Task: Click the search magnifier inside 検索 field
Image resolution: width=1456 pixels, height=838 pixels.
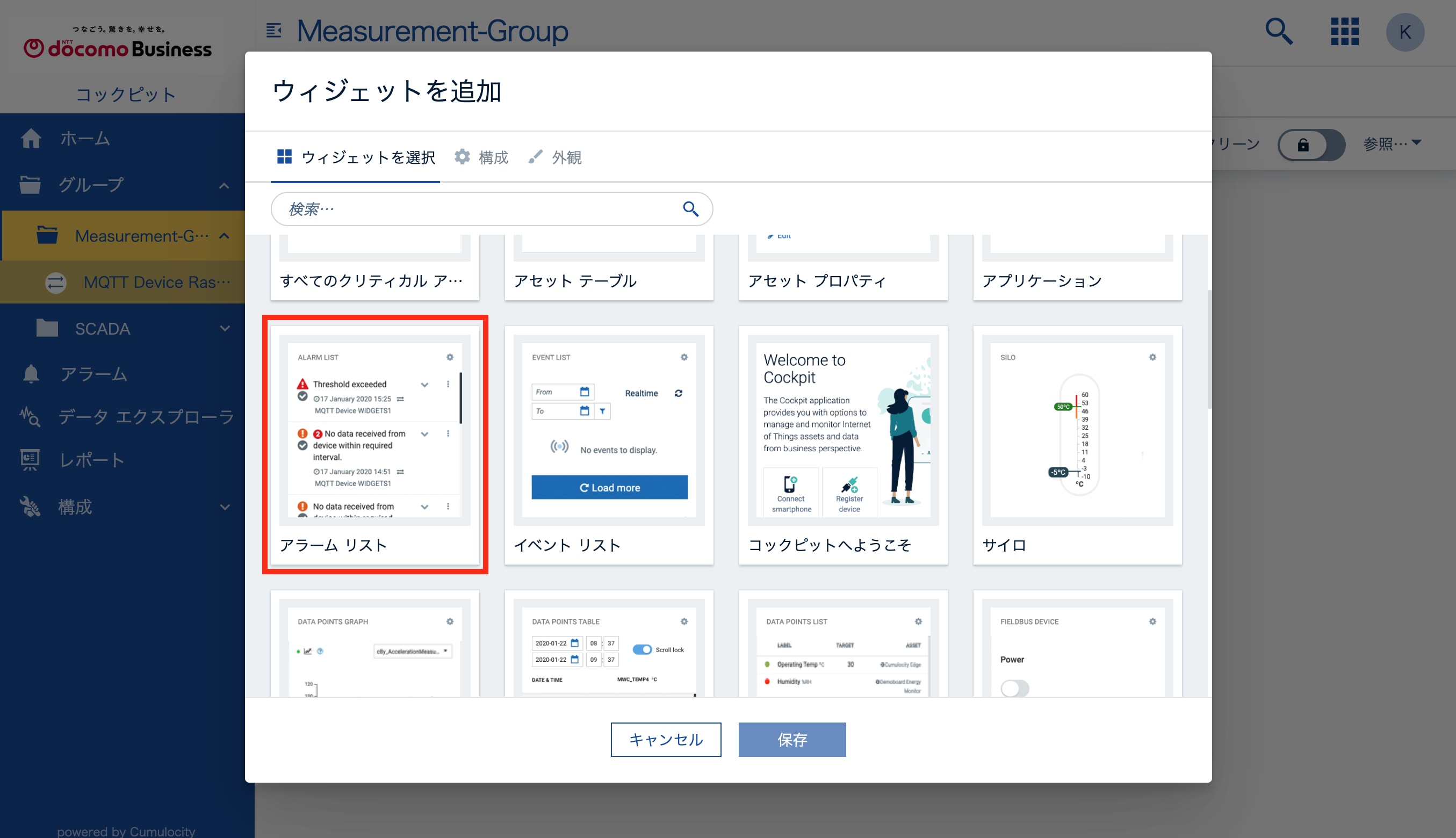Action: point(690,208)
